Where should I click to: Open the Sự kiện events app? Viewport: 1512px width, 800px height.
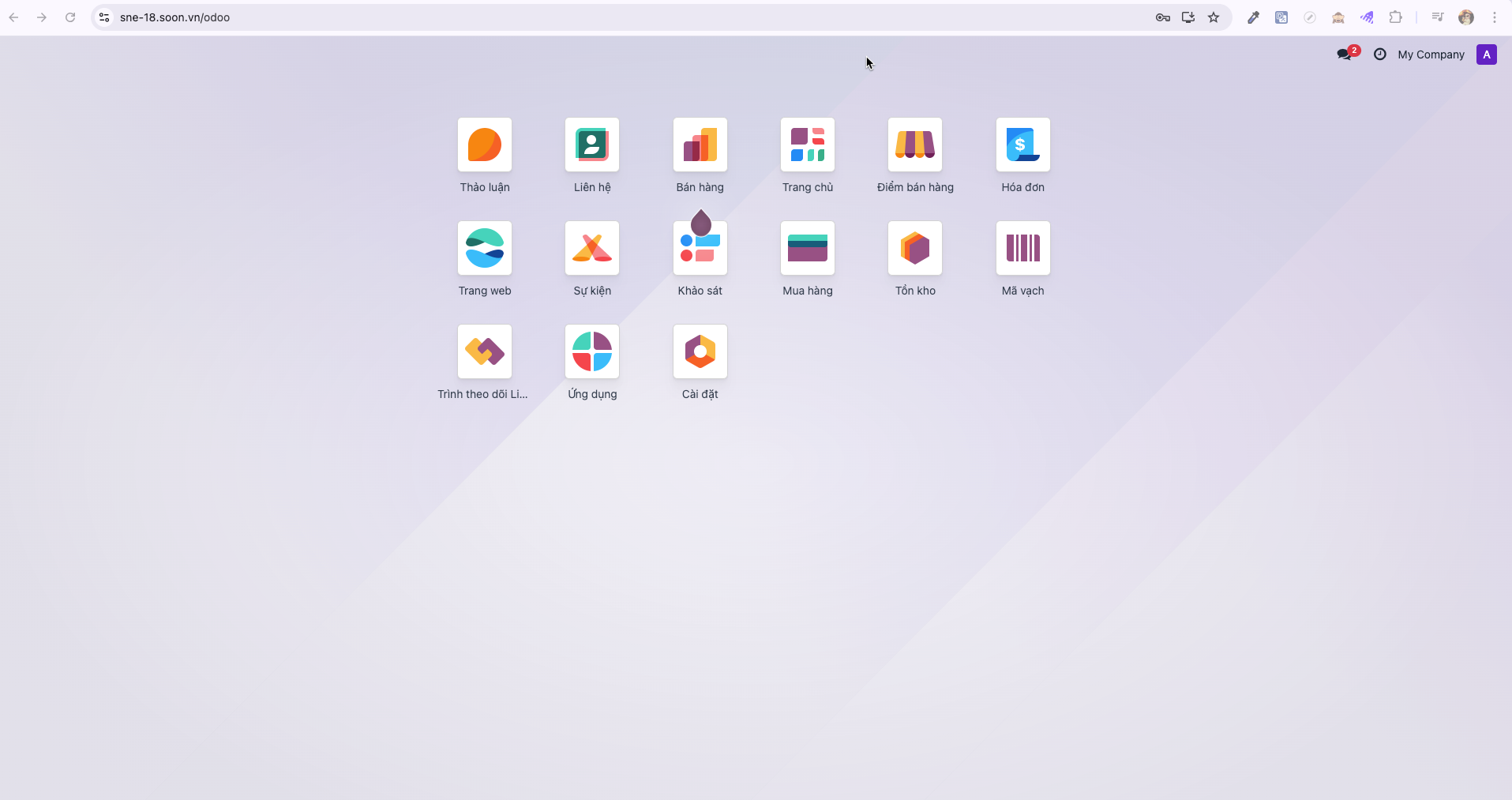click(x=592, y=248)
